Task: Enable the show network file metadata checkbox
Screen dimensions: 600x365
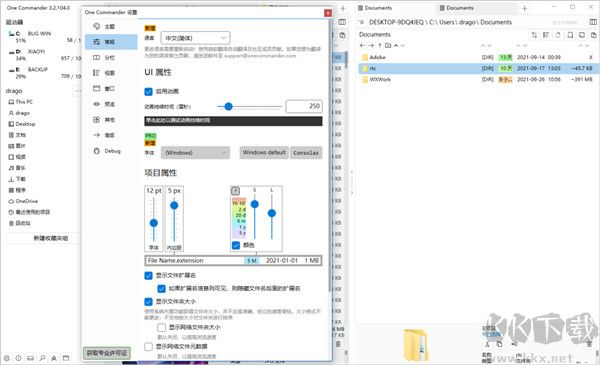Action: [x=148, y=346]
